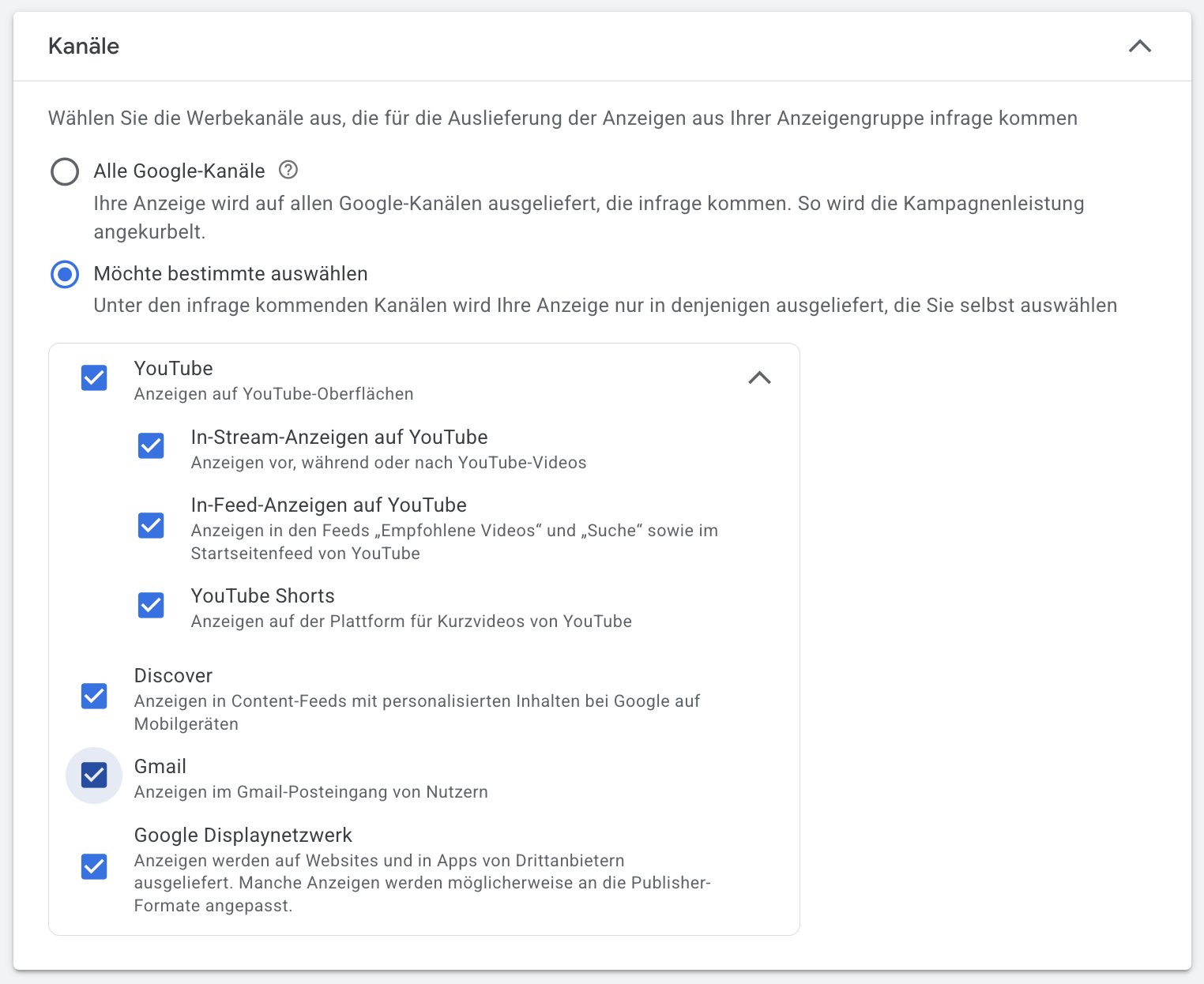Collapse the YouTube channel sub-options

coord(759,378)
